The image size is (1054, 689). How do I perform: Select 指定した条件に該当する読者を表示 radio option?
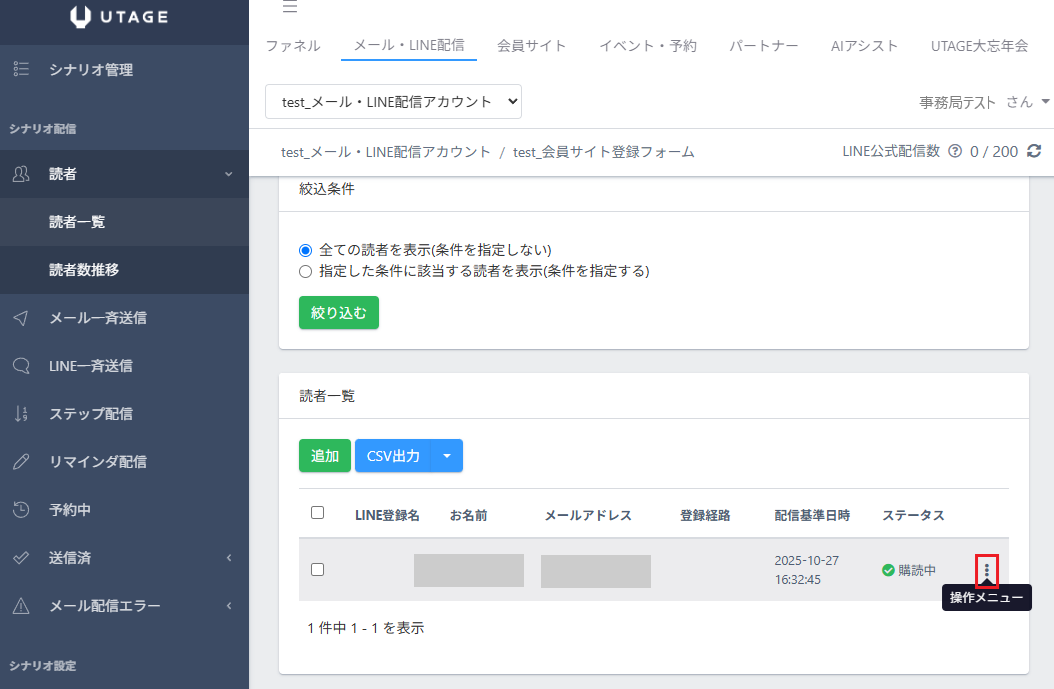pos(306,271)
